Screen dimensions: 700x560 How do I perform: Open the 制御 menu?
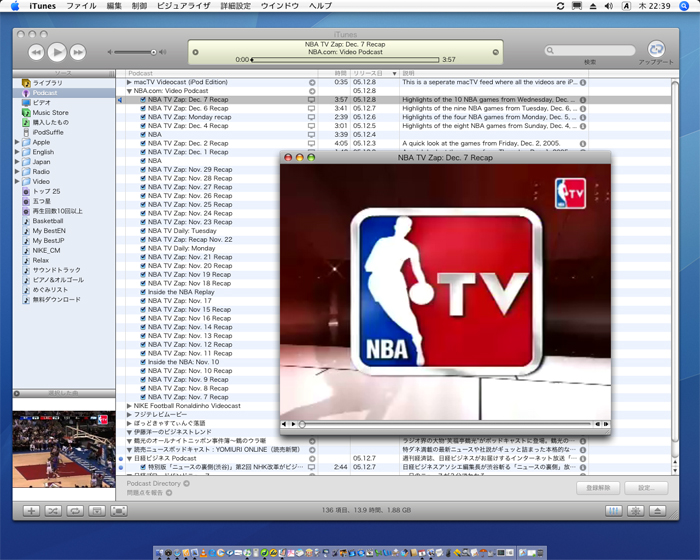pos(139,6)
